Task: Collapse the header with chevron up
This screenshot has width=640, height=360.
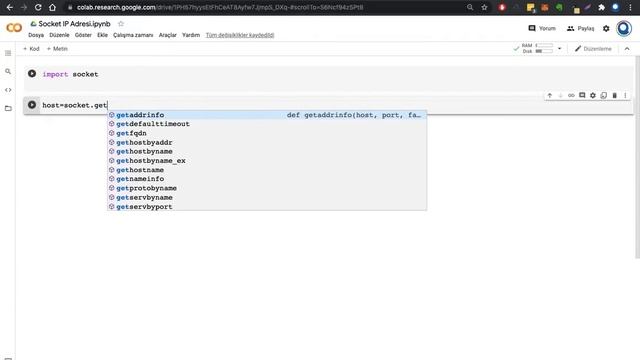Action: tap(627, 49)
